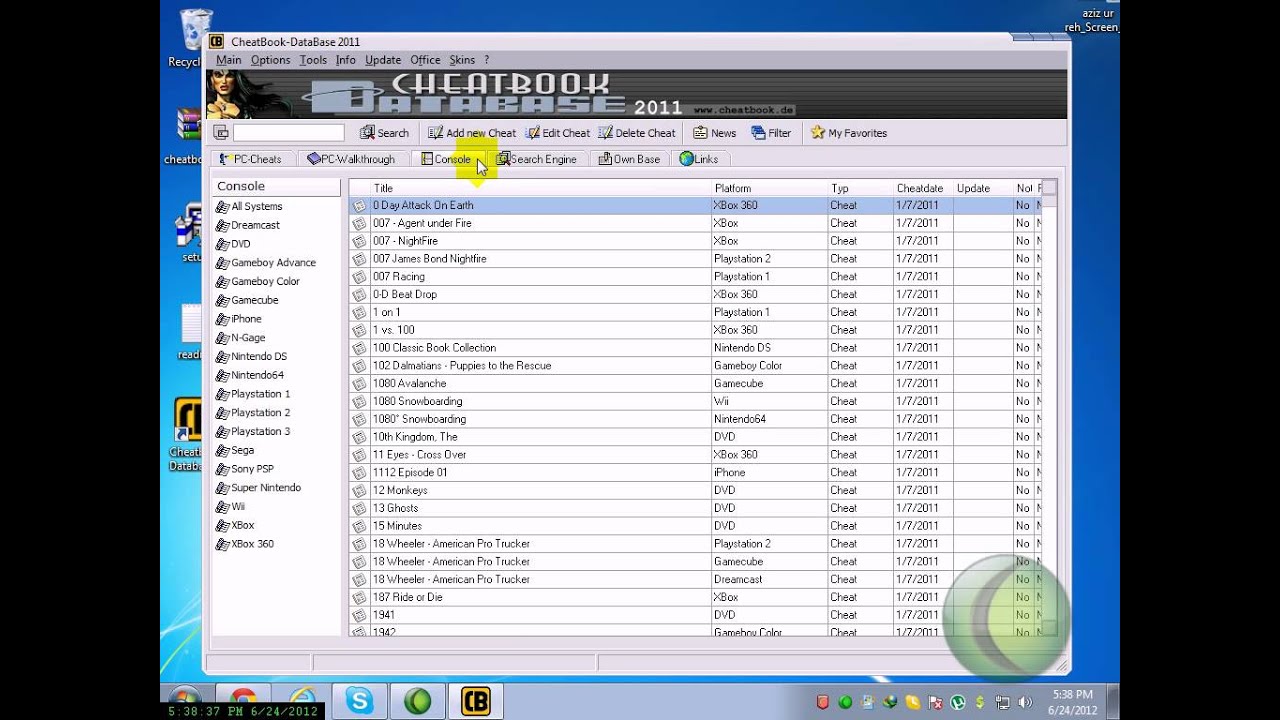The height and width of the screenshot is (720, 1280).
Task: Focus the search text field
Action: tap(289, 133)
